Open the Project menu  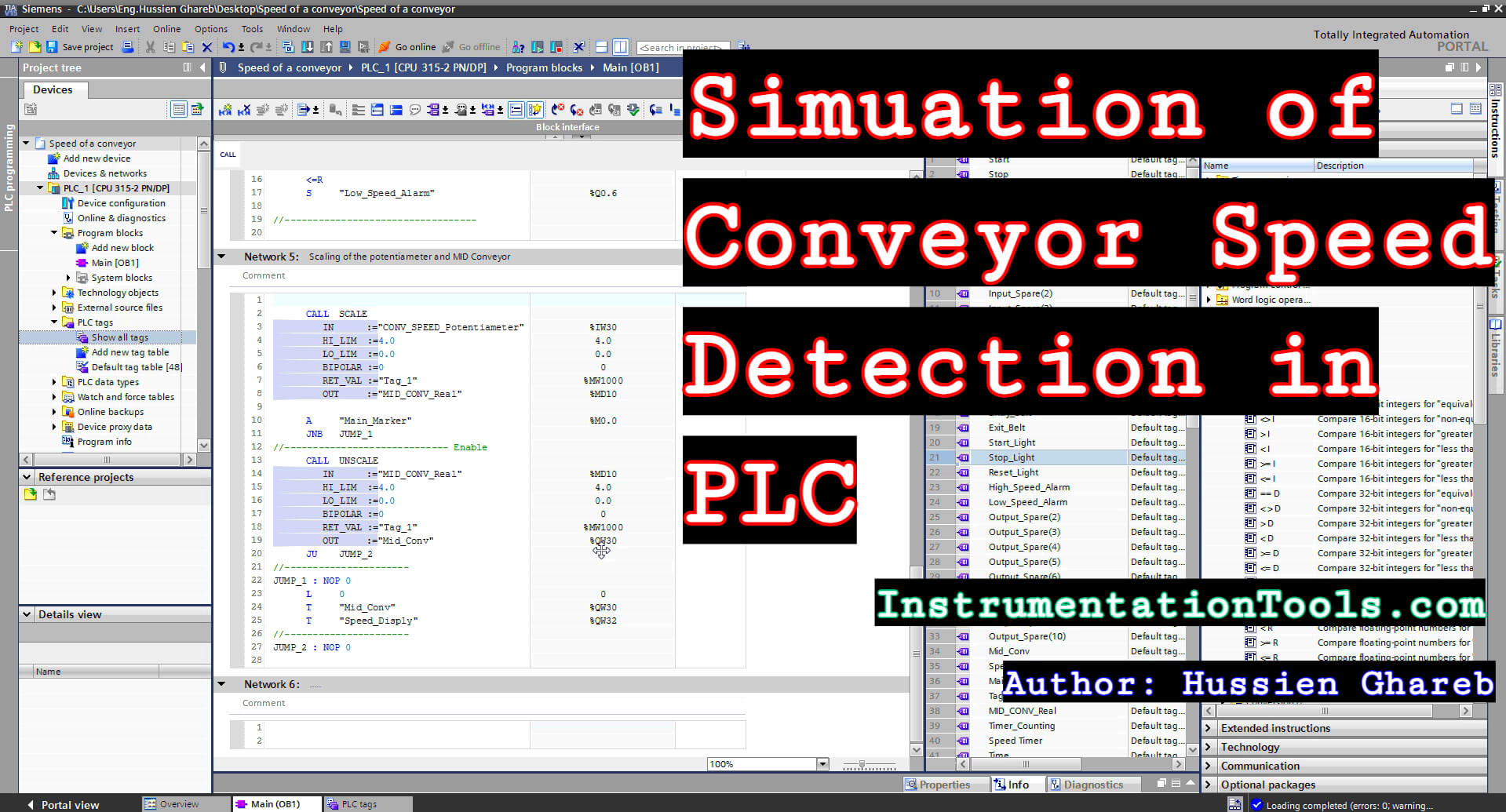(24, 29)
